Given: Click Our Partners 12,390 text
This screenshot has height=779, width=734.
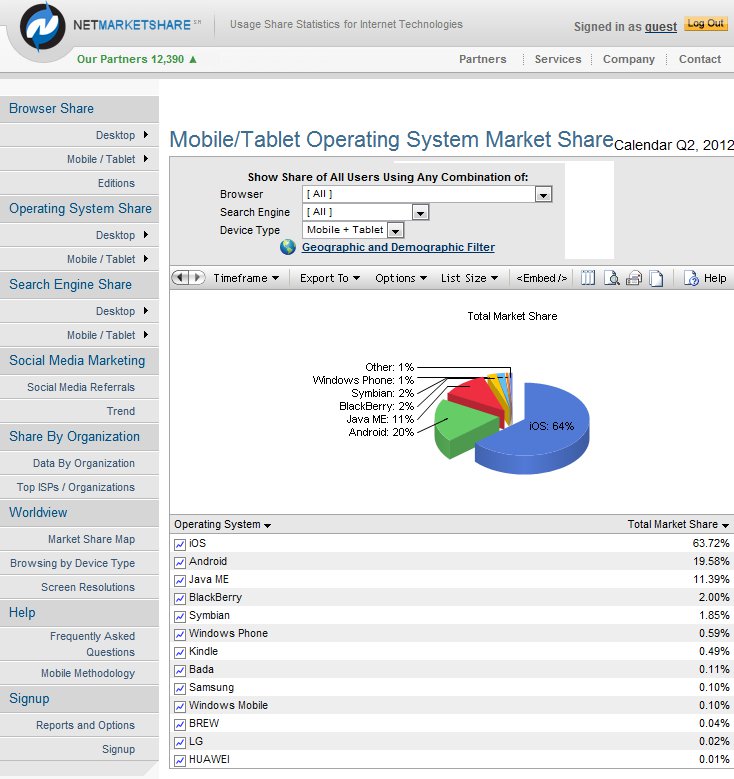Looking at the screenshot, I should (x=130, y=59).
